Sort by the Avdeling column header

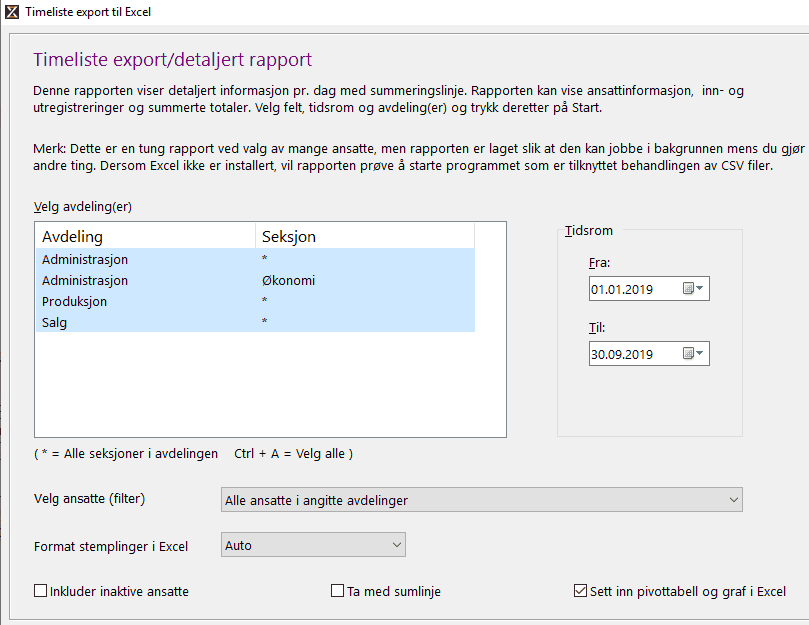(x=145, y=237)
